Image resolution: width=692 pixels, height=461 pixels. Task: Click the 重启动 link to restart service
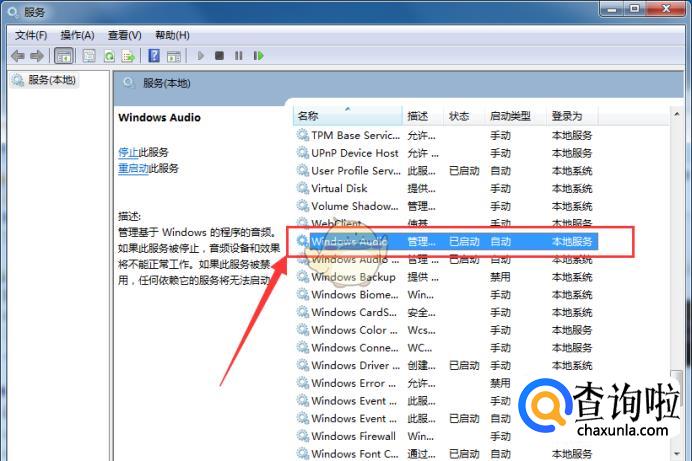coord(133,169)
